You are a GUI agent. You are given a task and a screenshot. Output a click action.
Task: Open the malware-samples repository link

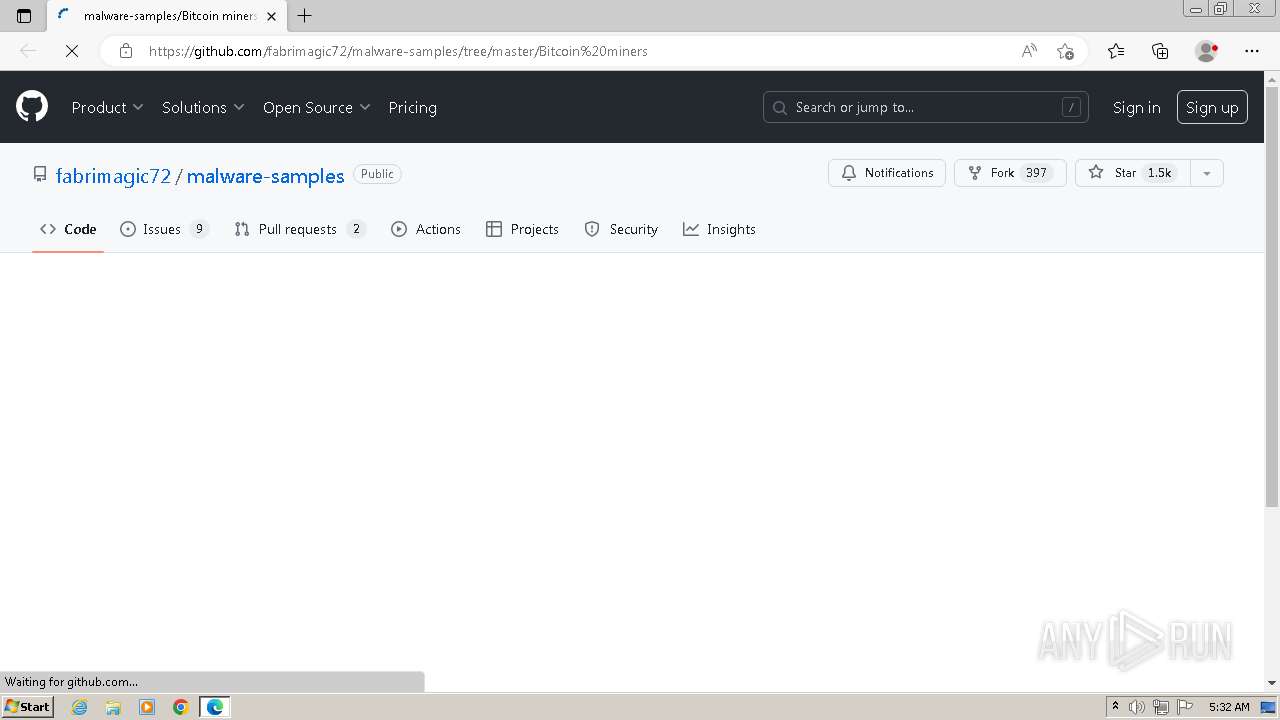pyautogui.click(x=265, y=175)
